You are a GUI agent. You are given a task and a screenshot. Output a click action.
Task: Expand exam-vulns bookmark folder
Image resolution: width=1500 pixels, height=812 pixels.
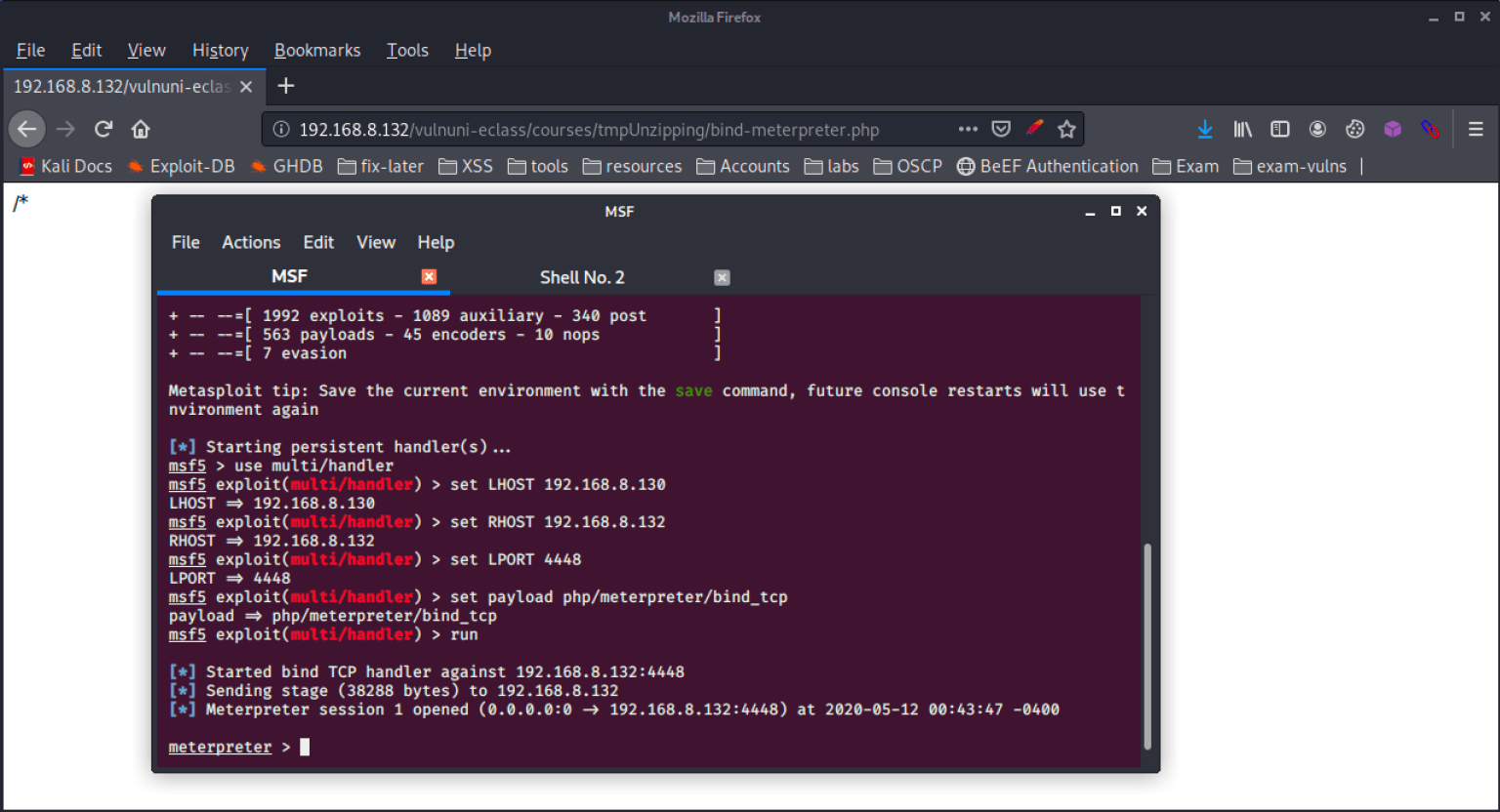[1290, 166]
